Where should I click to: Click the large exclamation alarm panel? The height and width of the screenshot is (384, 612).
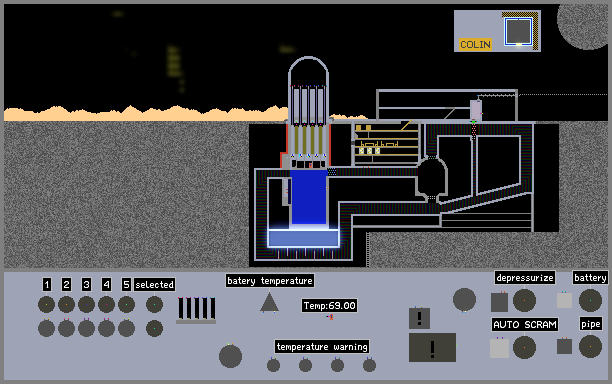tap(432, 347)
